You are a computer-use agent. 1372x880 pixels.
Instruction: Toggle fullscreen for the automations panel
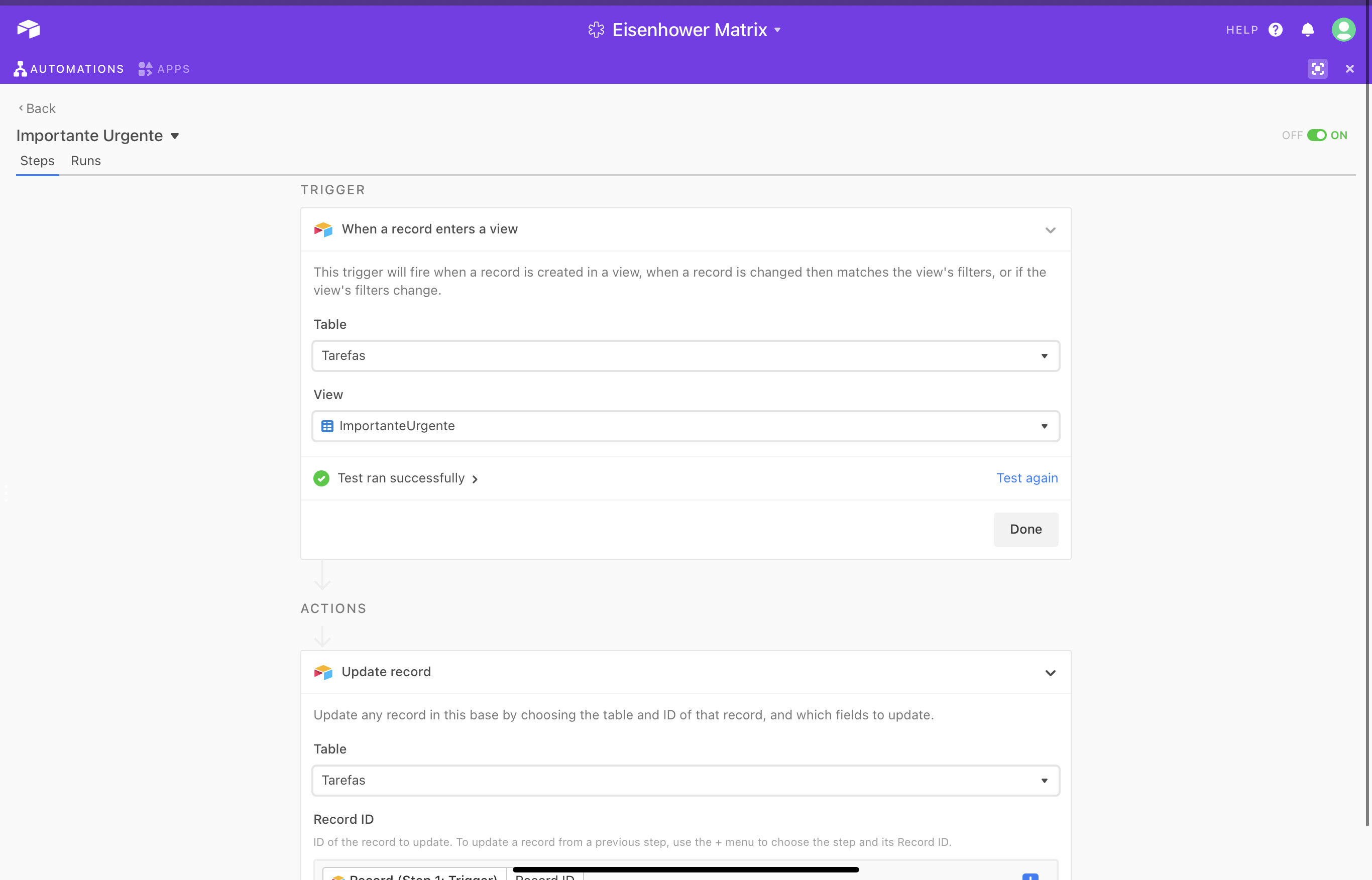coord(1318,69)
